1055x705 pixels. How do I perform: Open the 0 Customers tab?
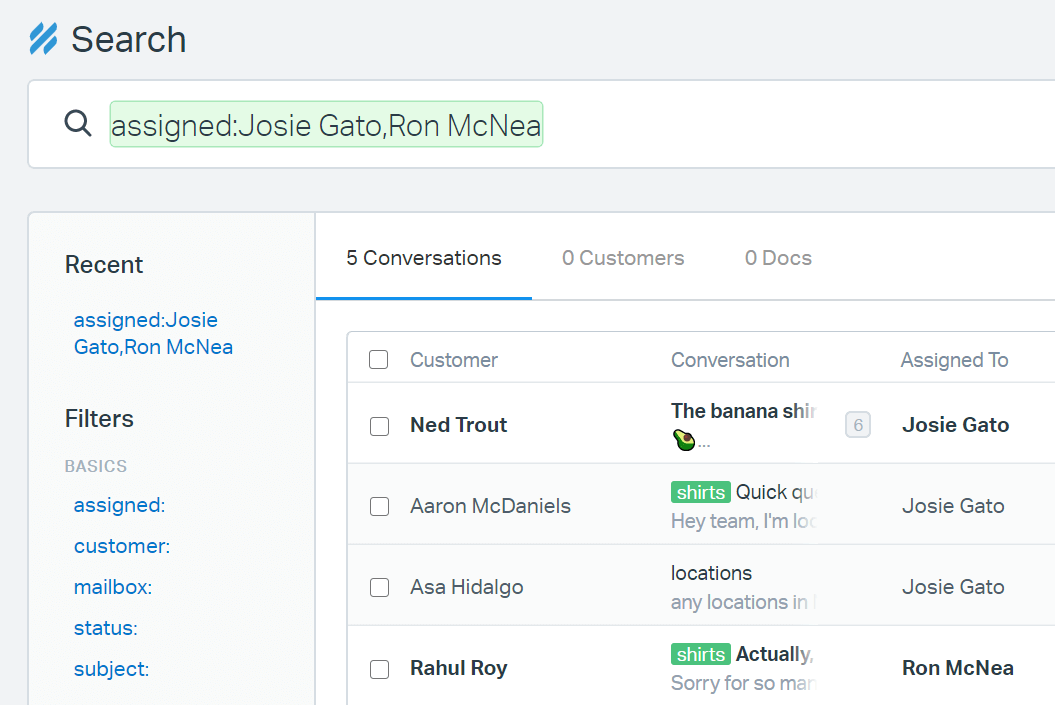click(623, 258)
